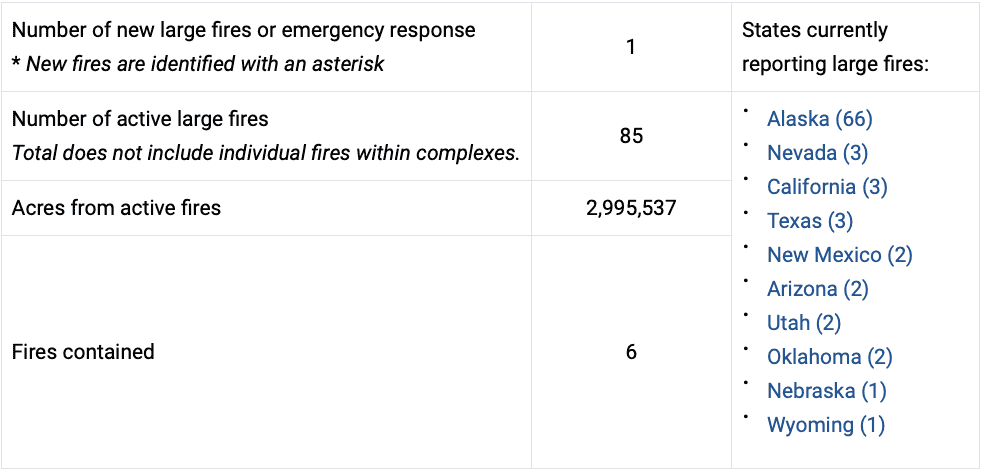Open the Nebraska (1) link

click(826, 391)
